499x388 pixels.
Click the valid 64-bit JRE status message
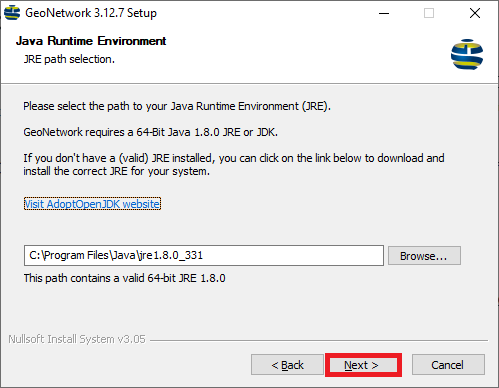[x=125, y=278]
